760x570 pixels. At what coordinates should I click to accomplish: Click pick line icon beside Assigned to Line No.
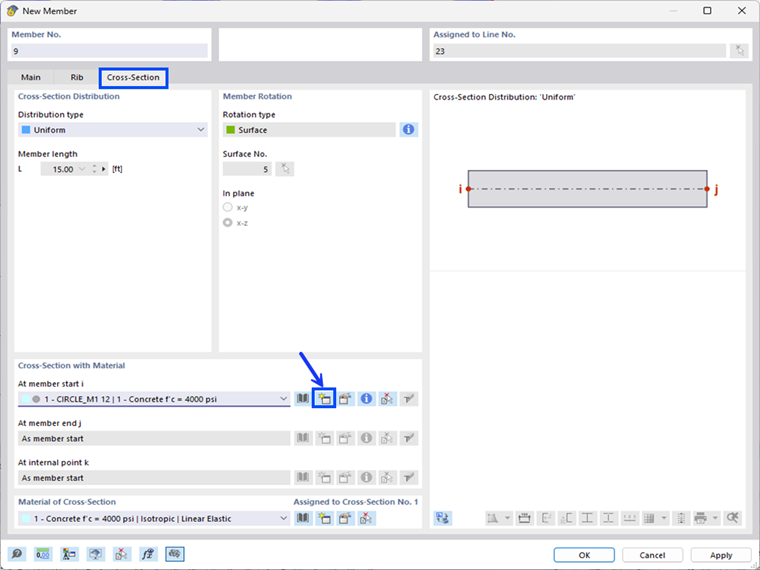(x=739, y=50)
